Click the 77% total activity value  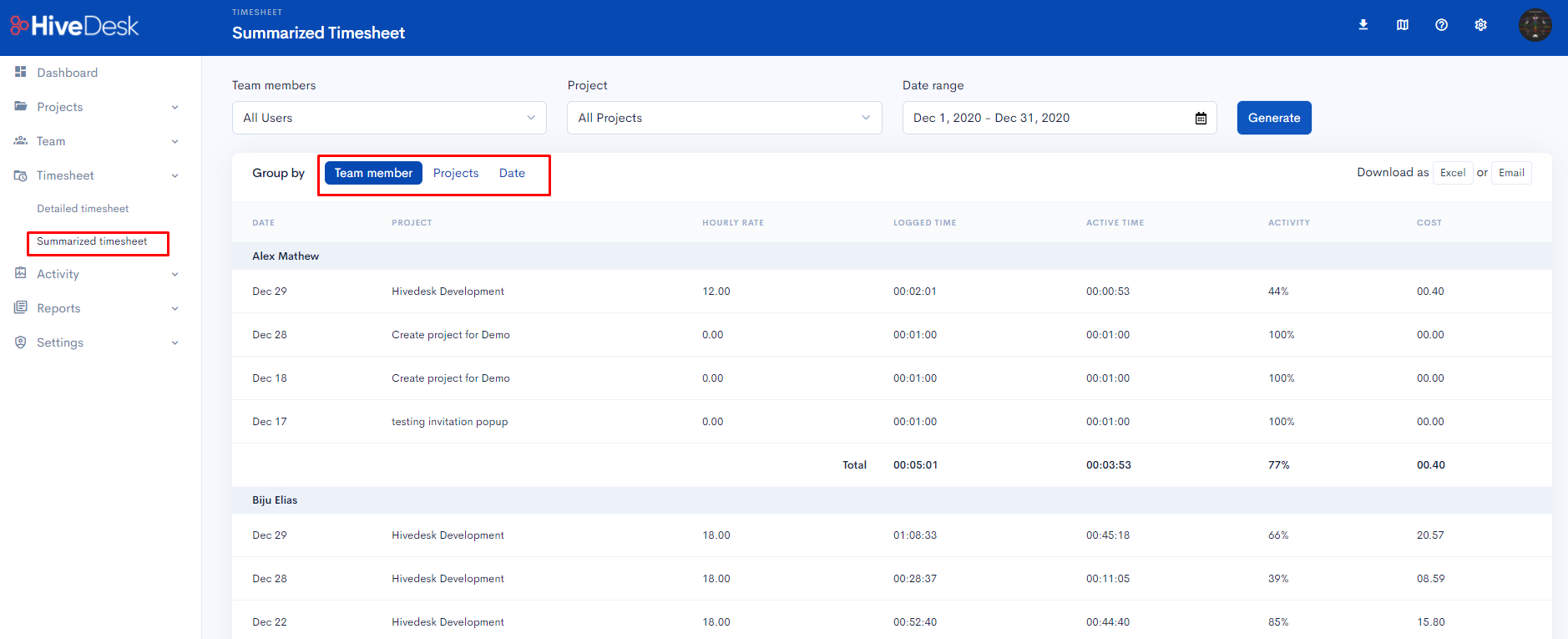[1279, 465]
